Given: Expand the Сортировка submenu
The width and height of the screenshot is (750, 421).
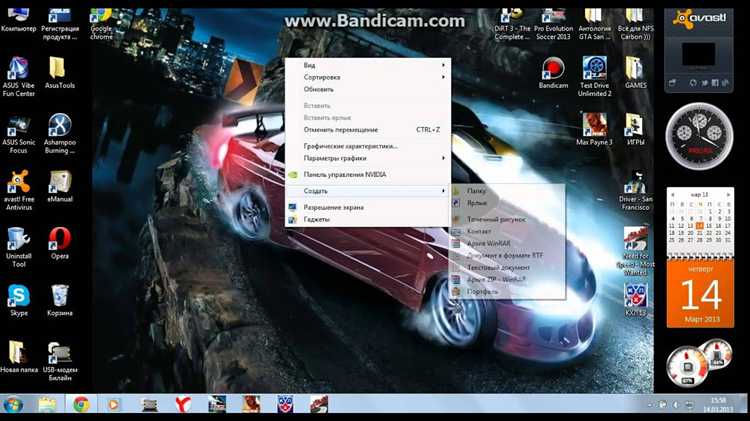Looking at the screenshot, I should click(368, 77).
